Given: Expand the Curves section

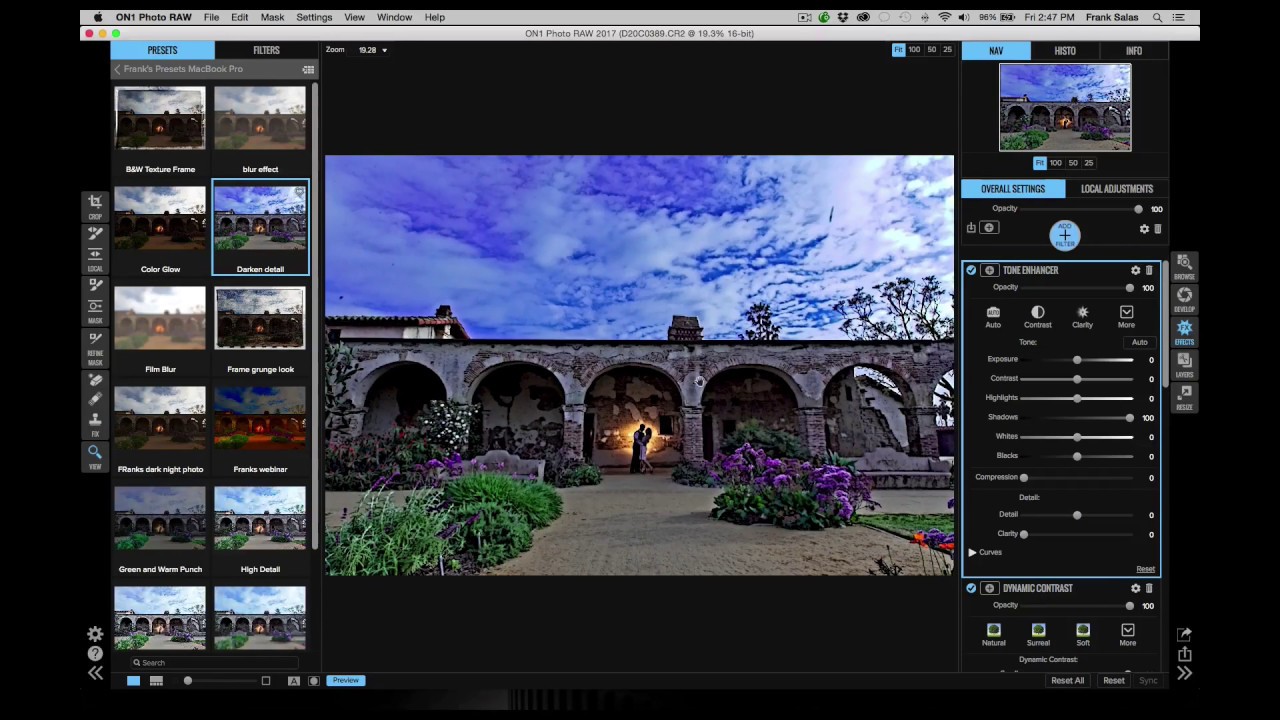Looking at the screenshot, I should [972, 552].
